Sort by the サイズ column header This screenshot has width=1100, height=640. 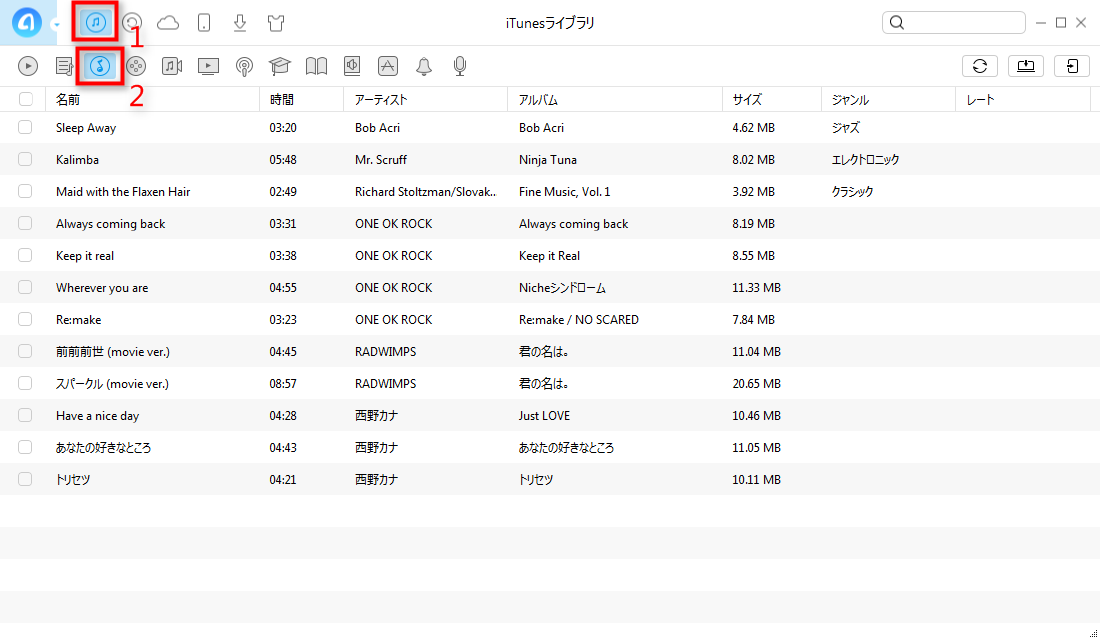(772, 100)
